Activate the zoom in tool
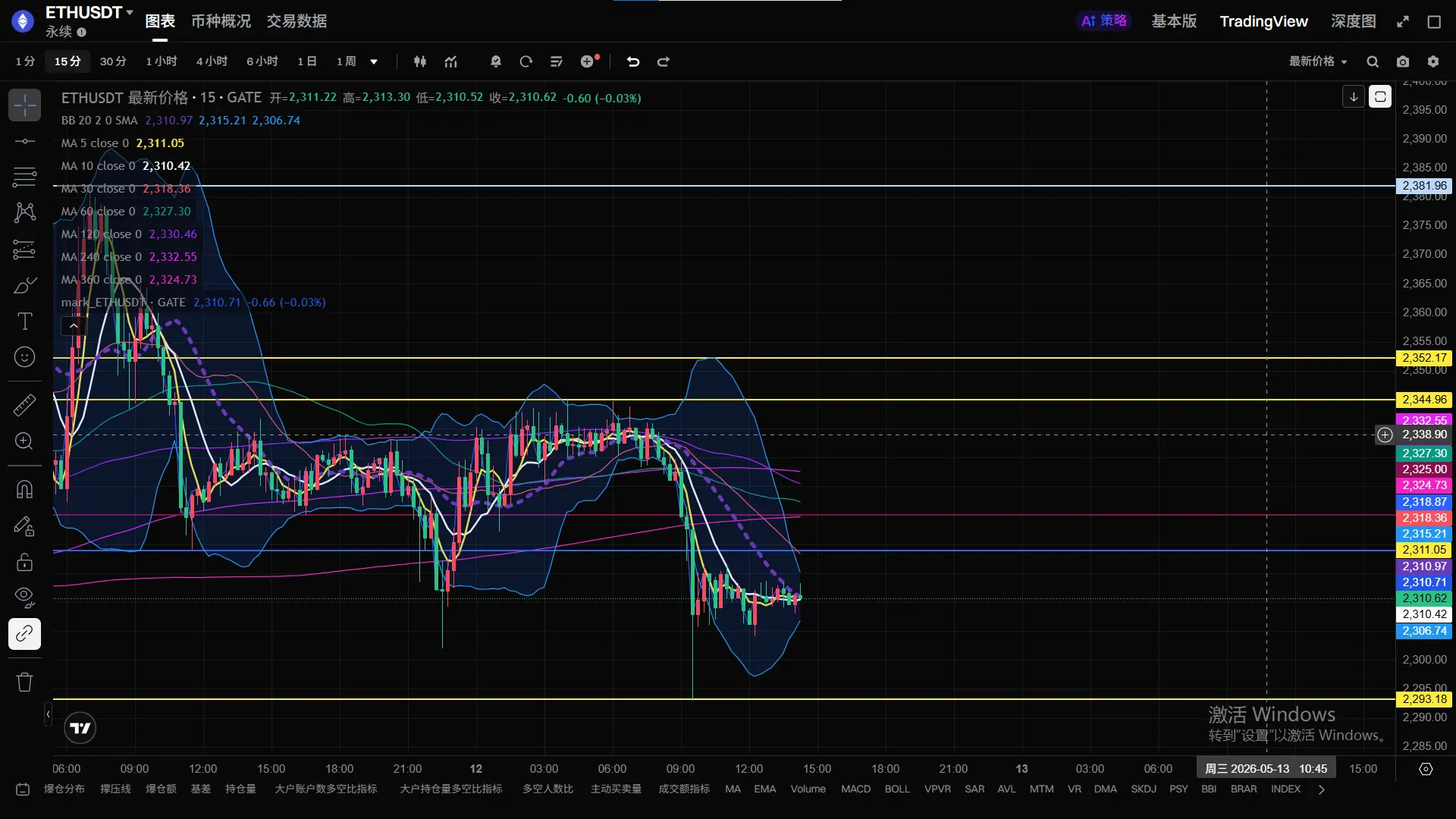The image size is (1456, 819). point(24,441)
